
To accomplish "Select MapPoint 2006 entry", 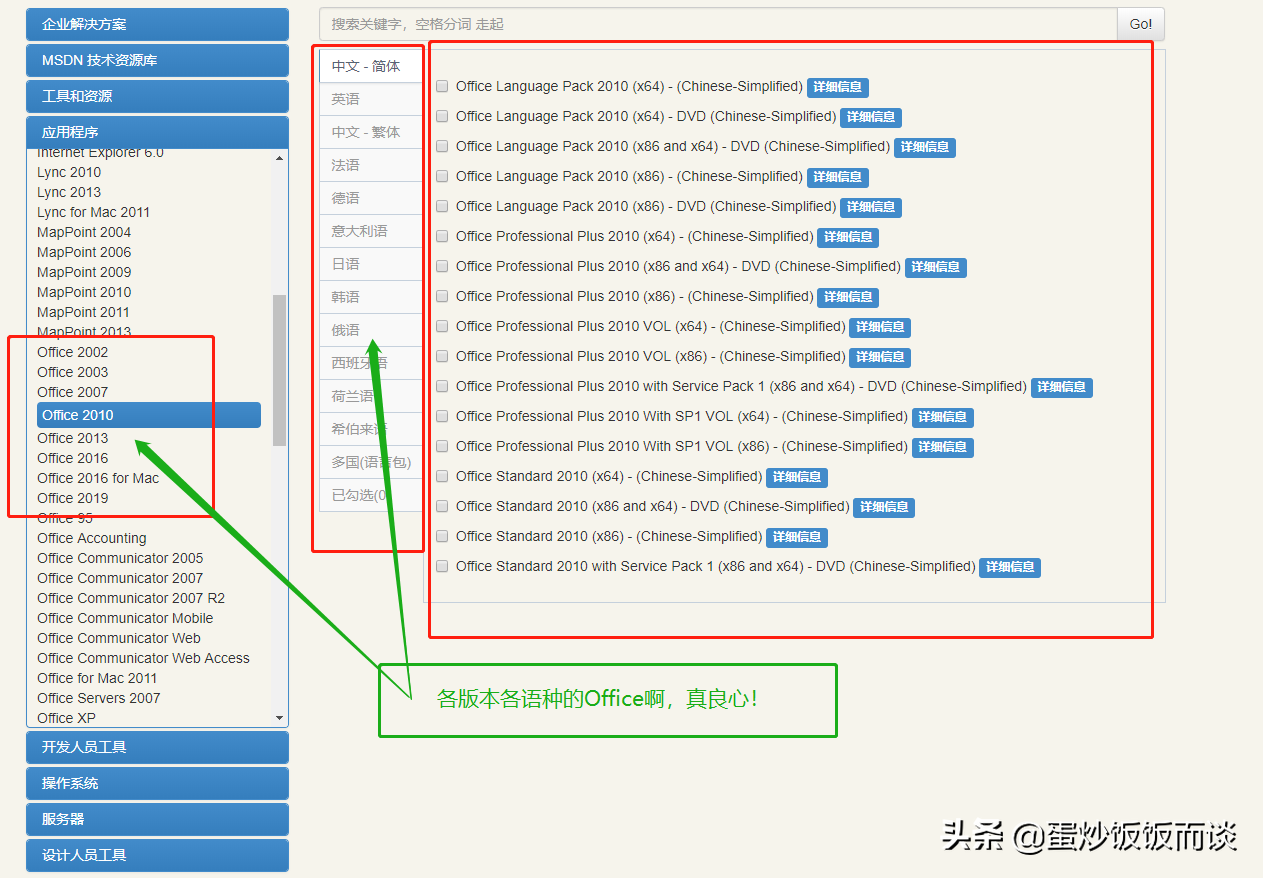I will (84, 252).
